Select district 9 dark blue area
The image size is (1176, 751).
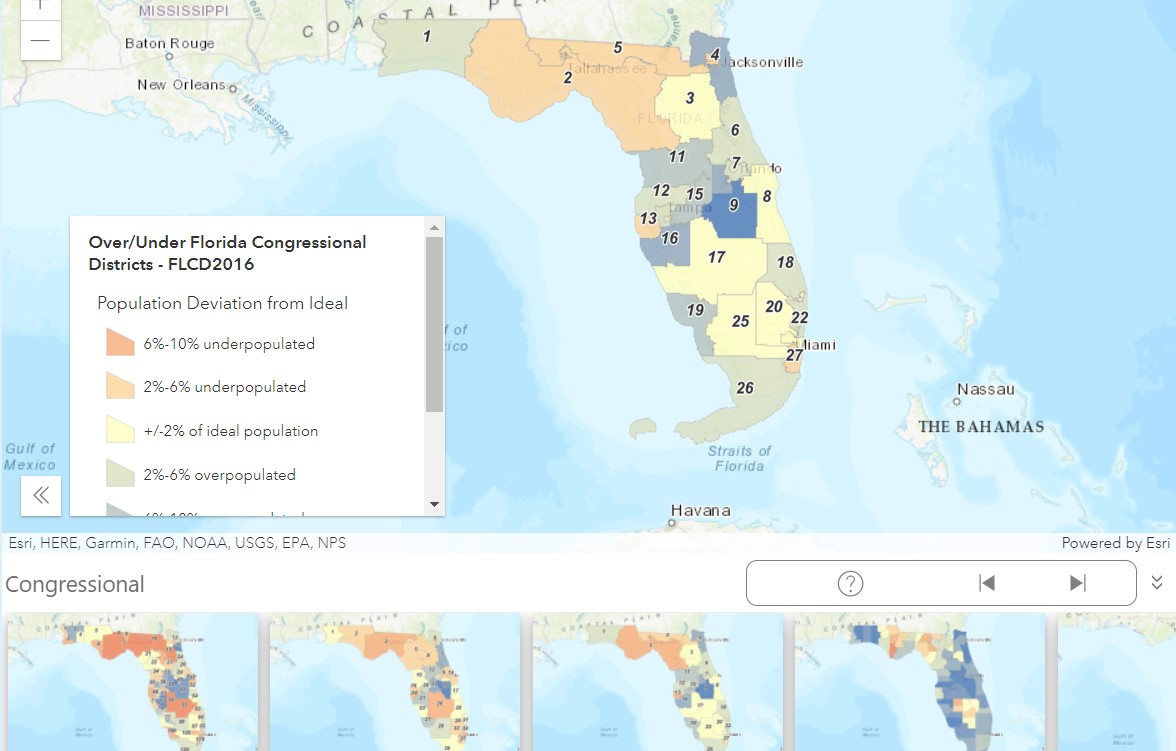734,205
